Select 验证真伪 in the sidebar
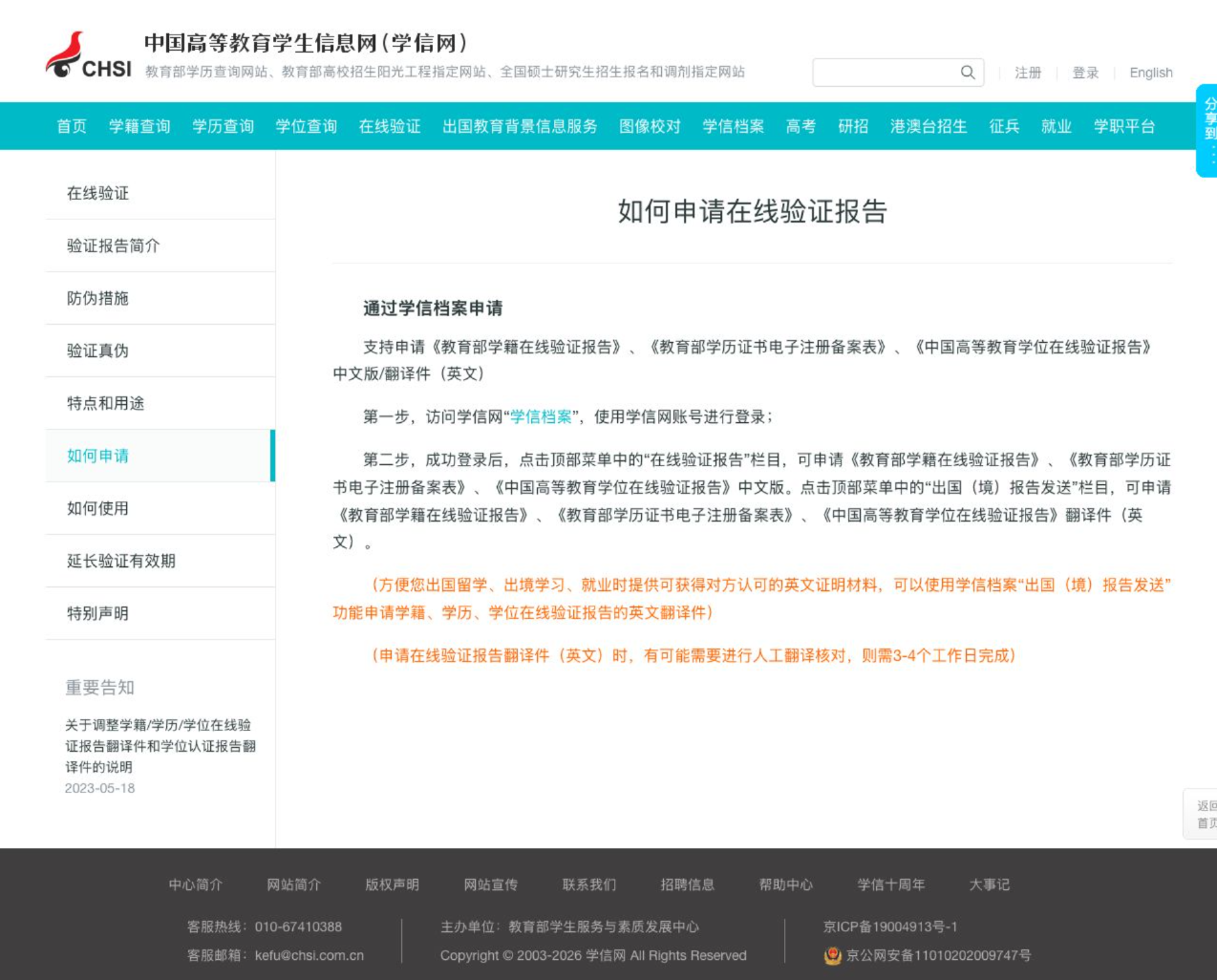The image size is (1217, 980). (x=160, y=351)
